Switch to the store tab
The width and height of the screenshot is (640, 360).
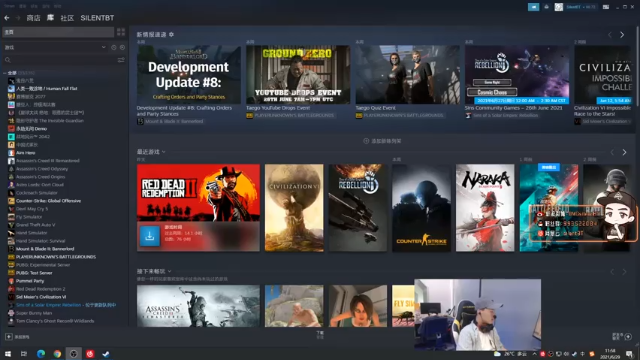(x=33, y=18)
